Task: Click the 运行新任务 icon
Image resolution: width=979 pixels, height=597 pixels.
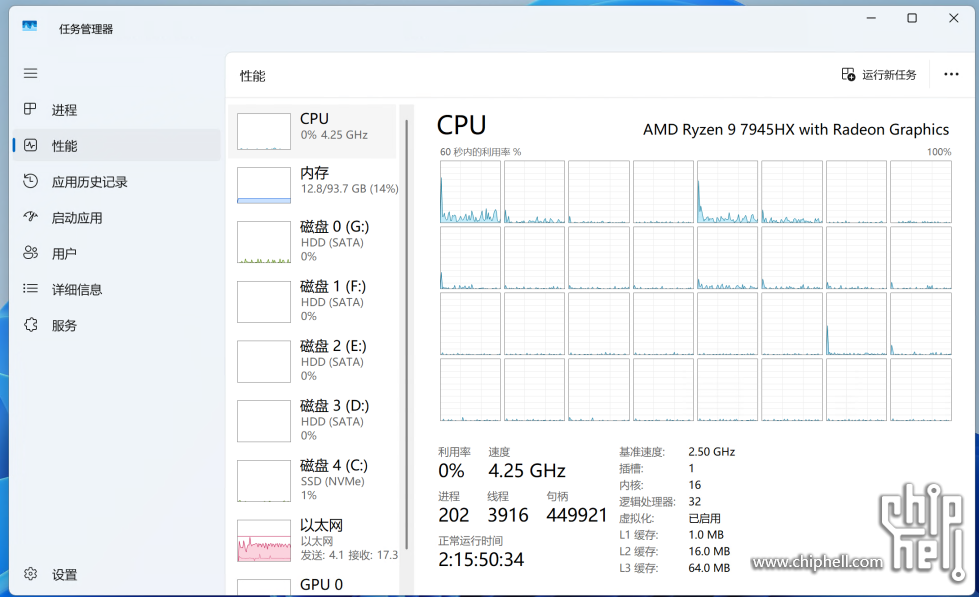Action: point(848,75)
